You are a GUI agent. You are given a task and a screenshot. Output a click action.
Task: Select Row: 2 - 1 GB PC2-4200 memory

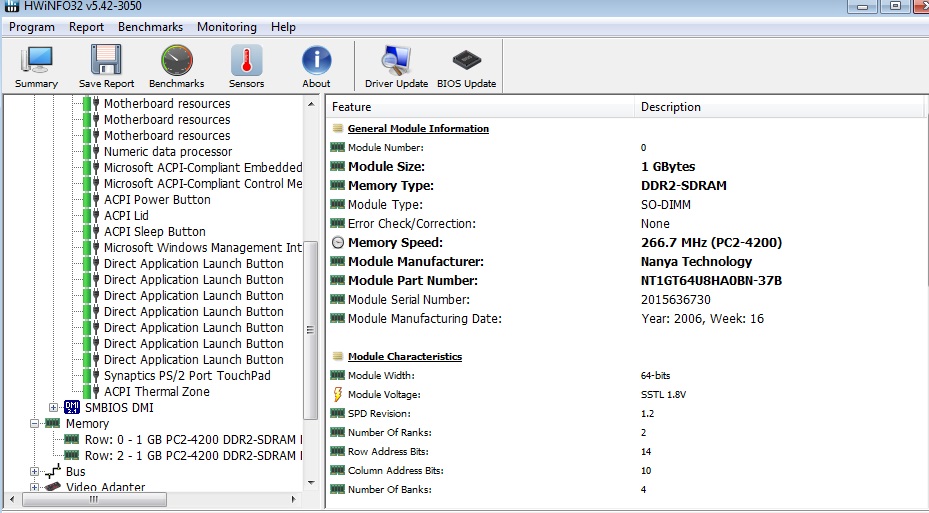pos(193,456)
